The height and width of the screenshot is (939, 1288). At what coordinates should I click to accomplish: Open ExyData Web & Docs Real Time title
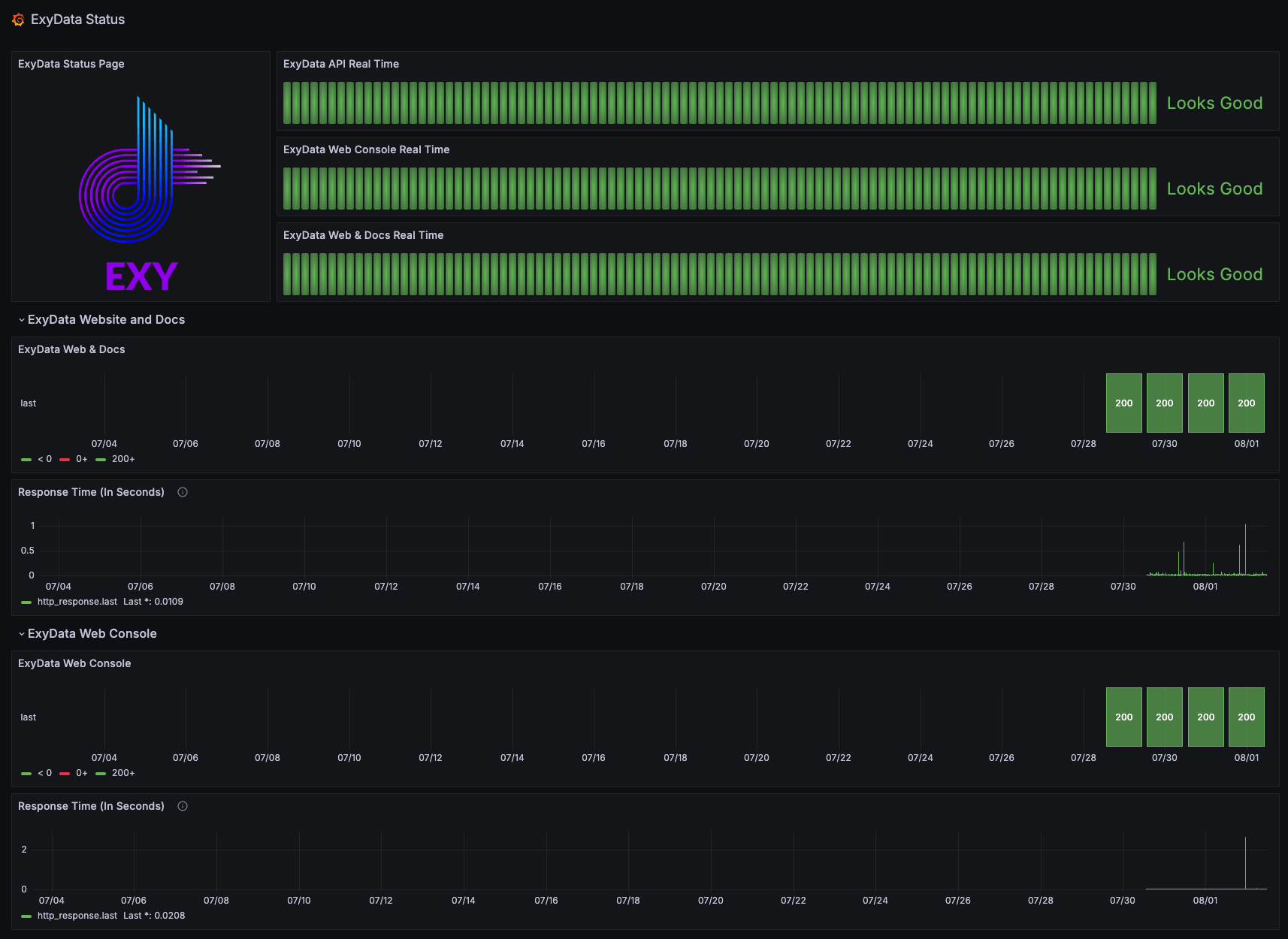click(x=363, y=235)
